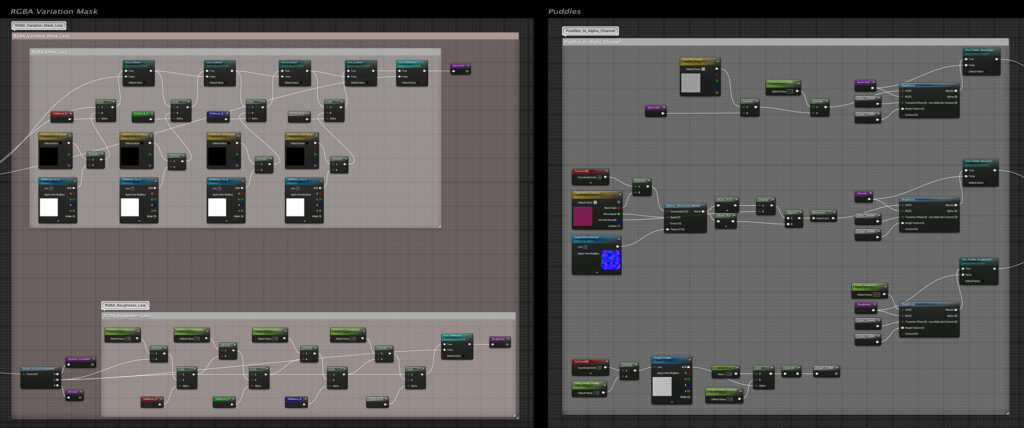The height and width of the screenshot is (428, 1024).
Task: Select the Use_RGBMask switch node in RGBA_Roughness_Lerp group
Action: [x=457, y=346]
